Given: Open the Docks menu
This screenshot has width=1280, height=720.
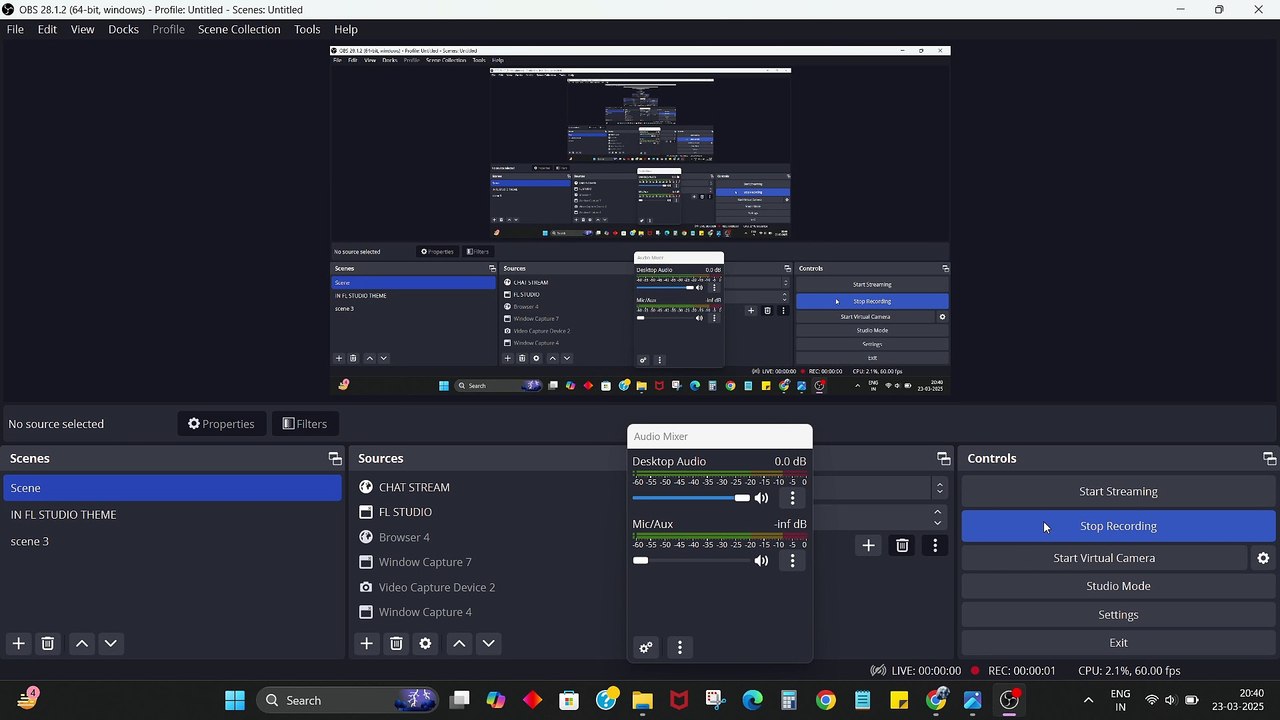Looking at the screenshot, I should coord(123,29).
